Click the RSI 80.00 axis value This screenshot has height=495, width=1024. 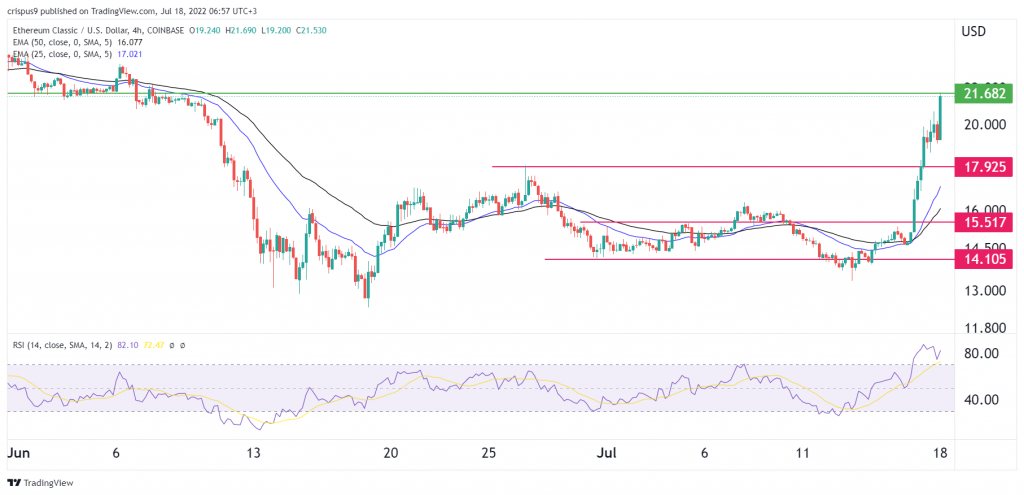(980, 354)
